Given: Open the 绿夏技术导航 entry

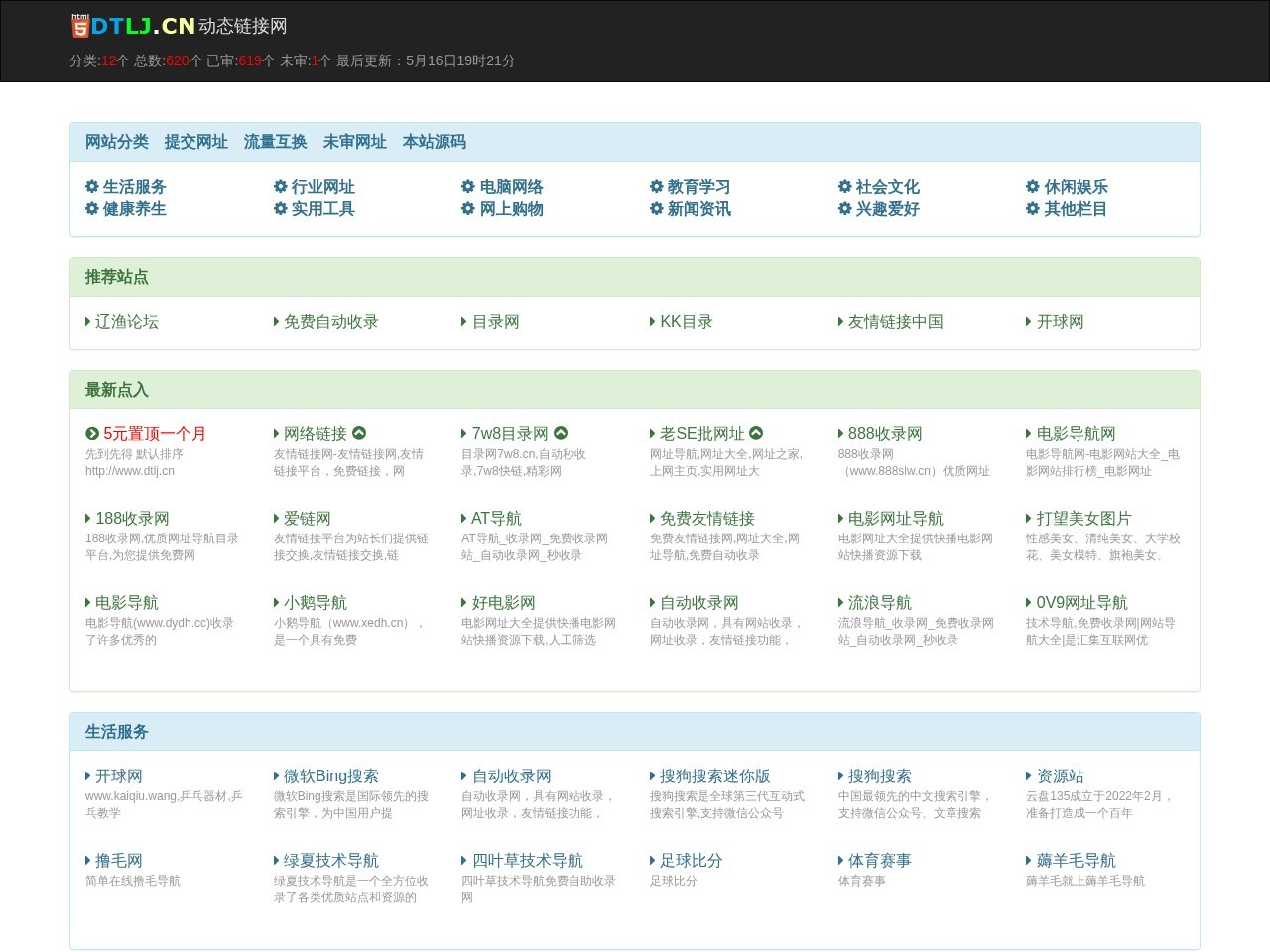Looking at the screenshot, I should [331, 860].
